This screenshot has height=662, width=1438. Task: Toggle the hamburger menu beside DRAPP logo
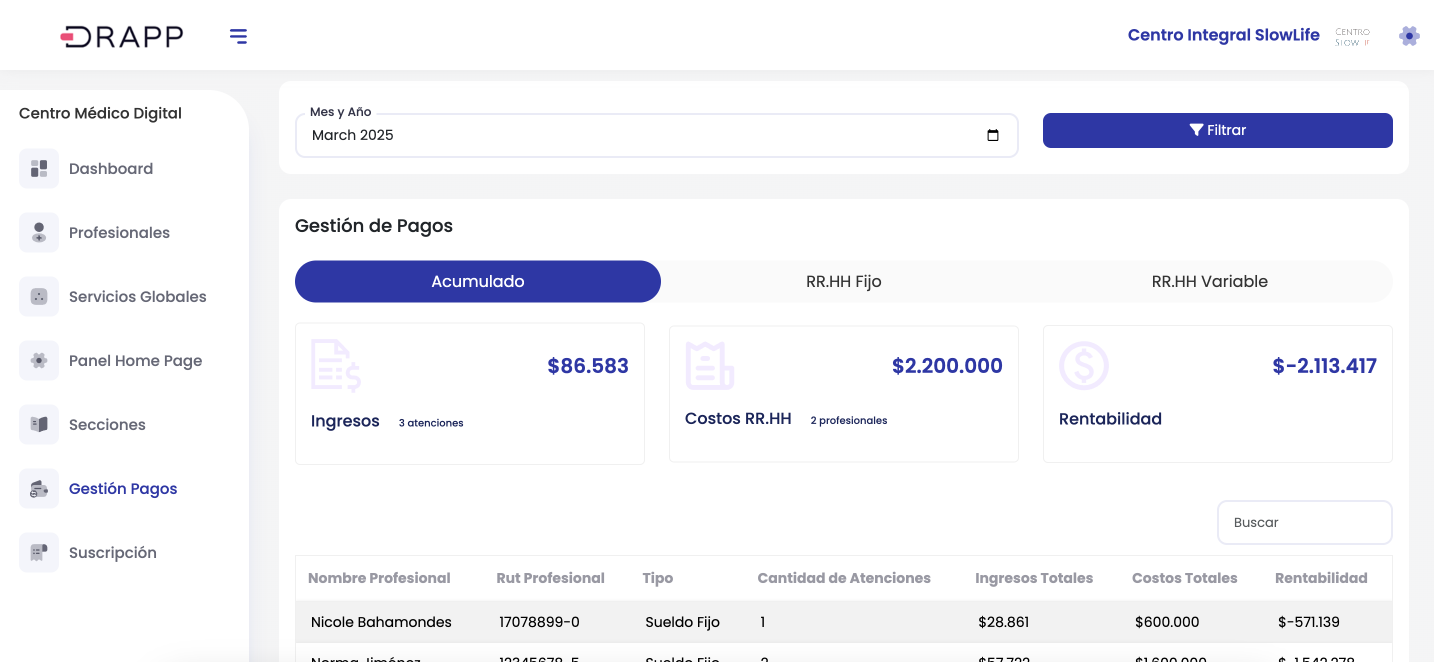(x=238, y=37)
